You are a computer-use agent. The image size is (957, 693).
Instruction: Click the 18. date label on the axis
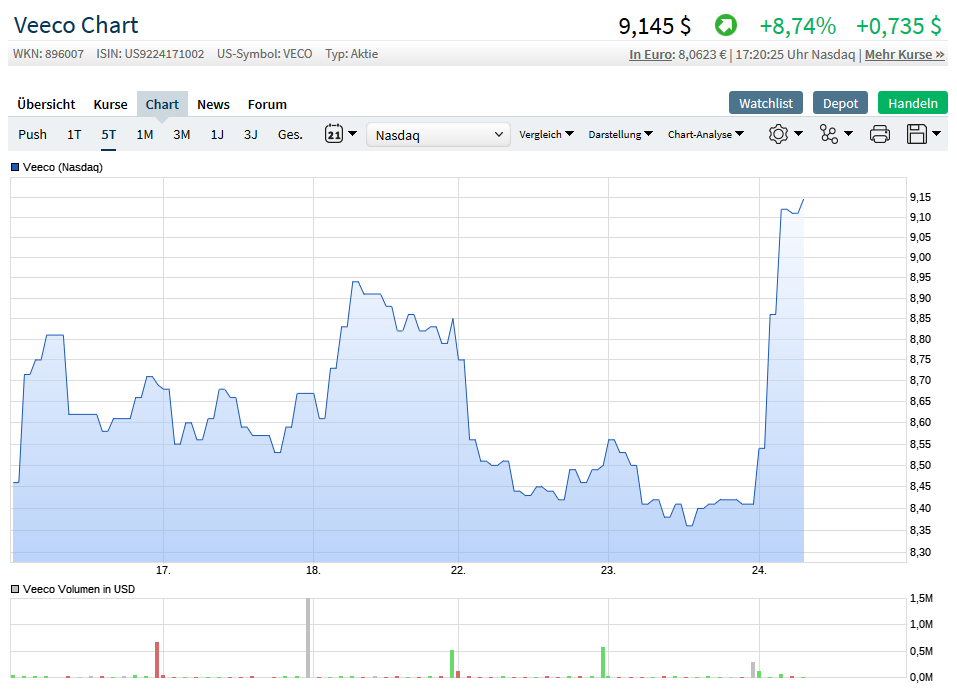313,570
